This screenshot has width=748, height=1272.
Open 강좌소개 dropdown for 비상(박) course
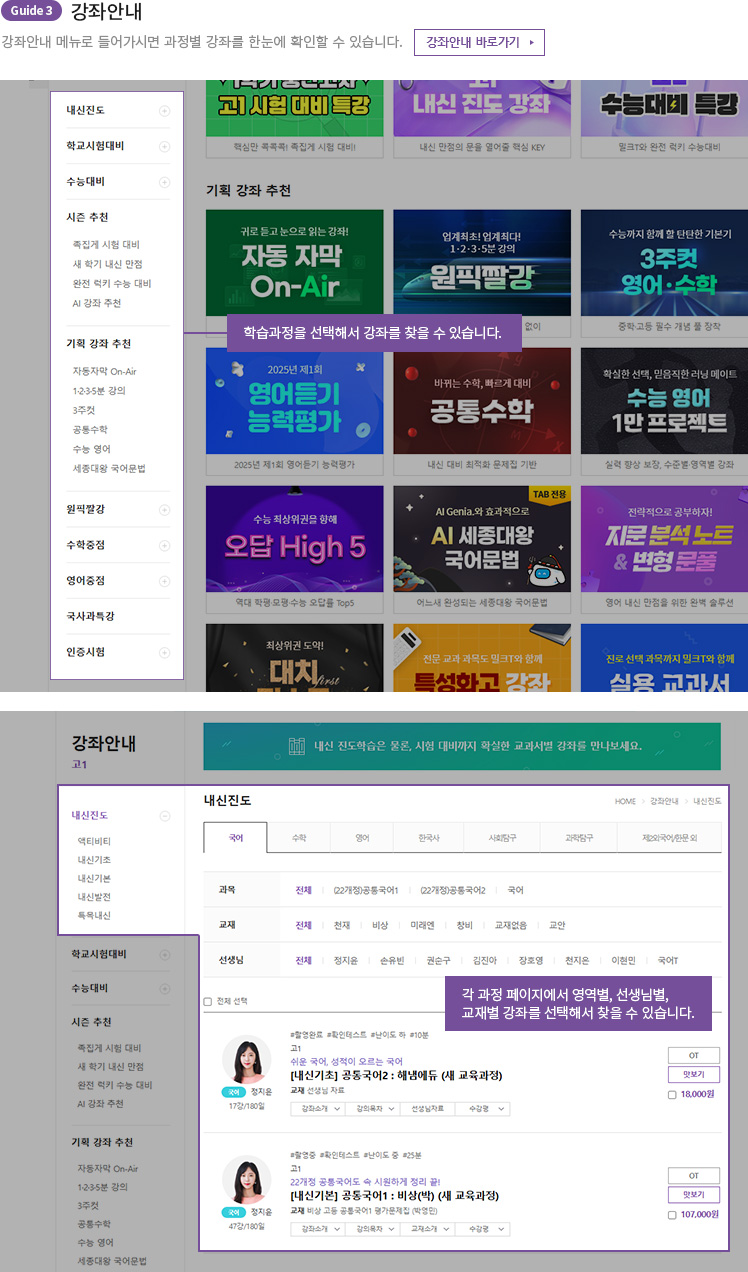(317, 1229)
